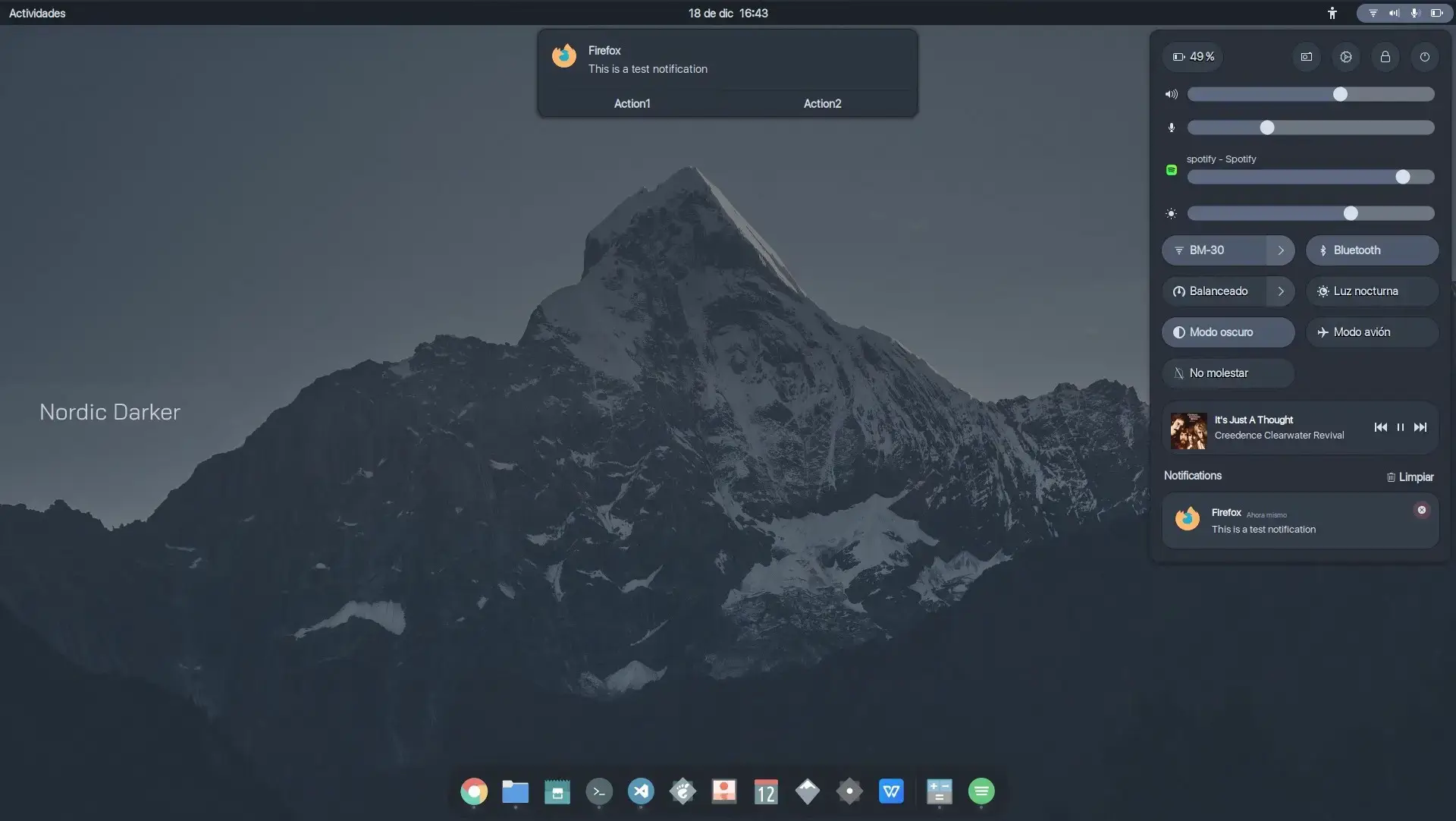Launch Spotify from the dock
The width and height of the screenshot is (1456, 821).
pyautogui.click(x=981, y=791)
